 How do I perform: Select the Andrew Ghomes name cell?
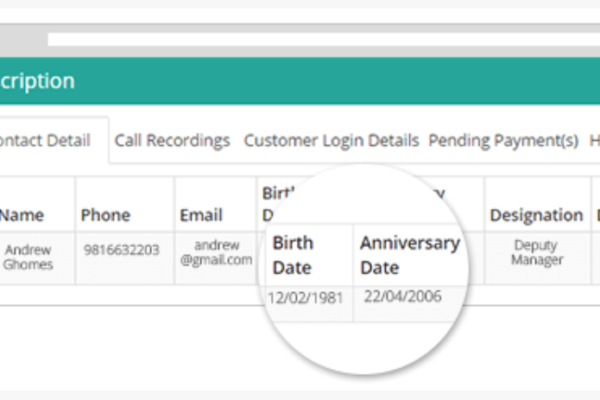point(28,257)
